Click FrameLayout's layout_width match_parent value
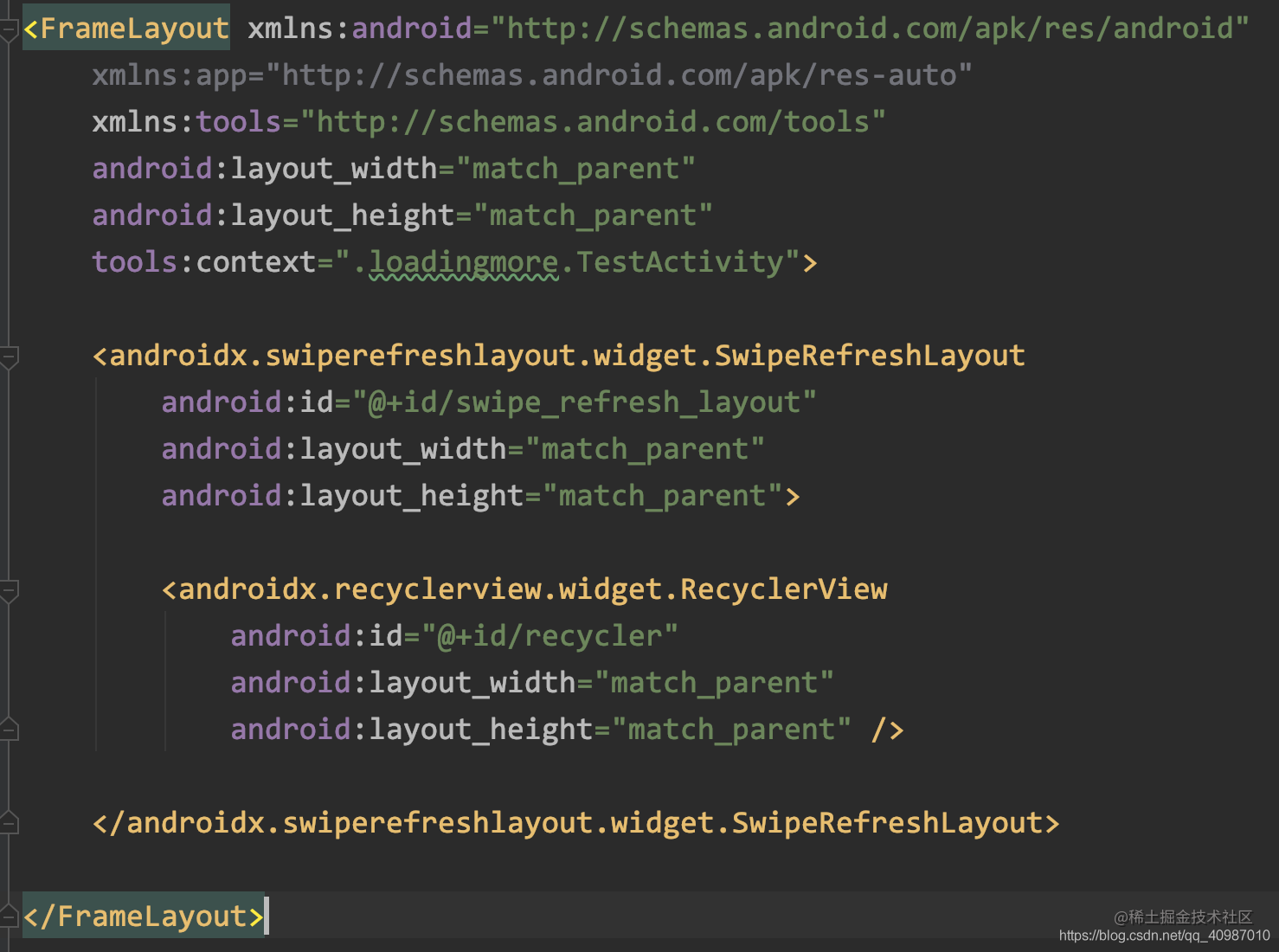Image resolution: width=1279 pixels, height=952 pixels. (x=575, y=169)
